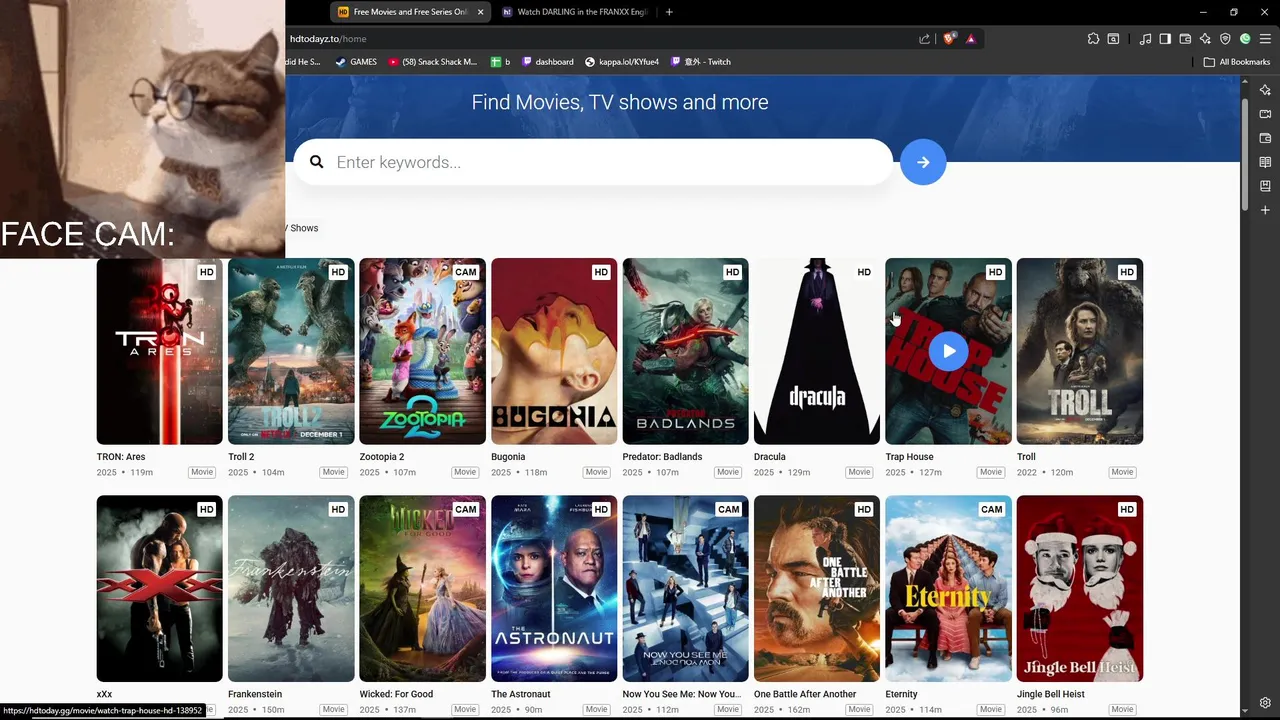Click One Battle After Another title link

pos(805,694)
